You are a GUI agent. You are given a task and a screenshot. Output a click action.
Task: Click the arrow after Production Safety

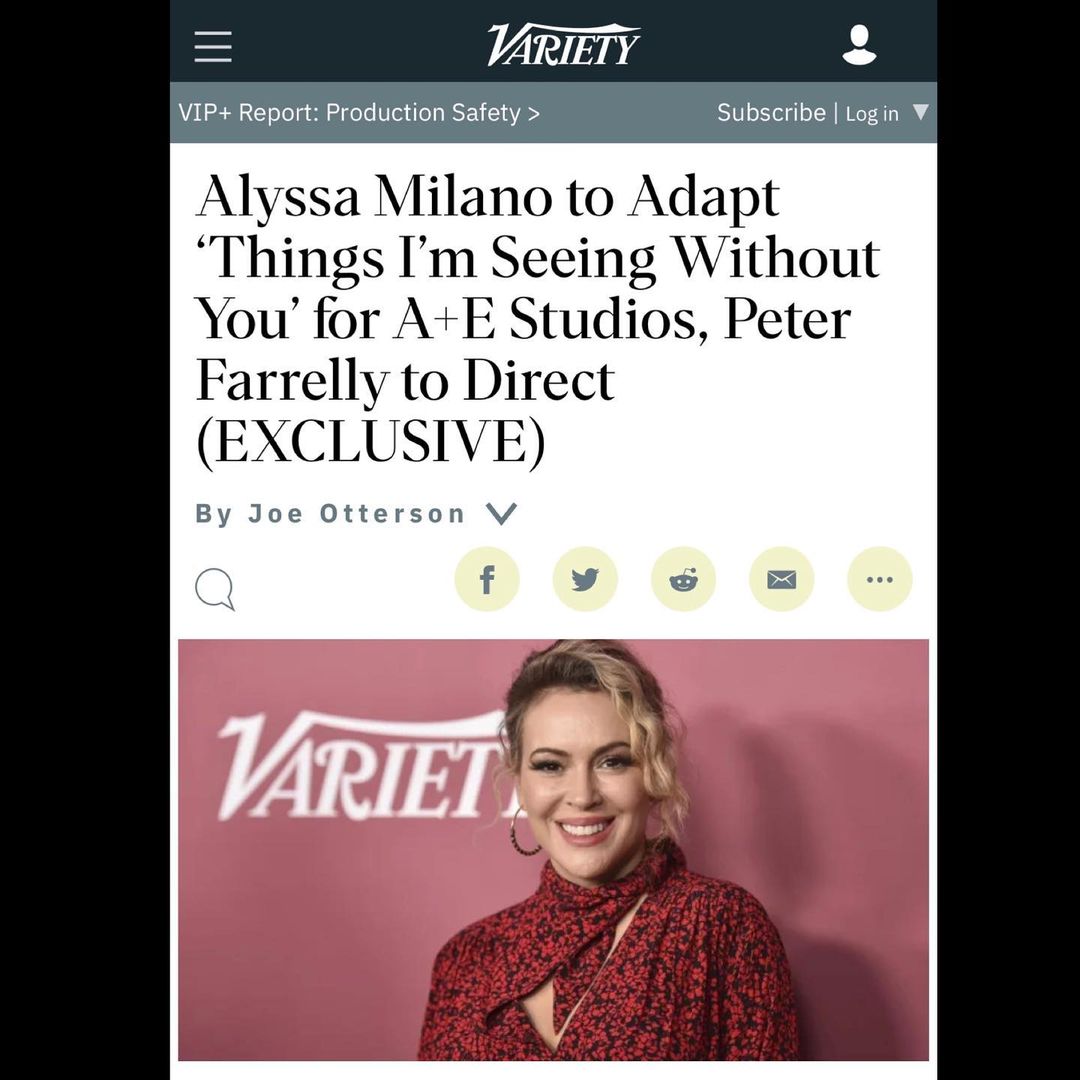pyautogui.click(x=534, y=113)
